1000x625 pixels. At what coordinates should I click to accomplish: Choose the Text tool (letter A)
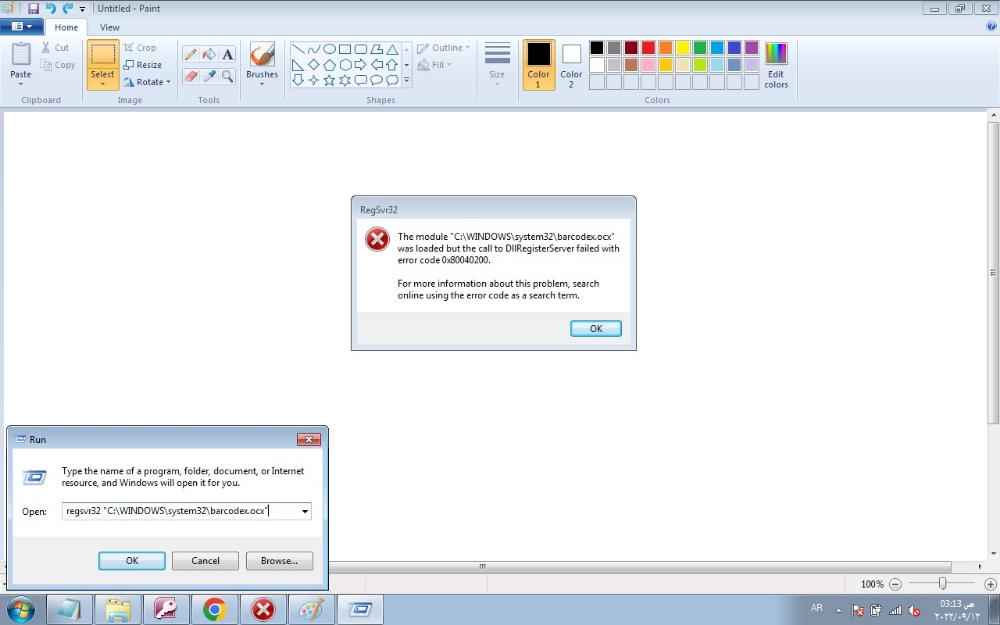tap(228, 54)
